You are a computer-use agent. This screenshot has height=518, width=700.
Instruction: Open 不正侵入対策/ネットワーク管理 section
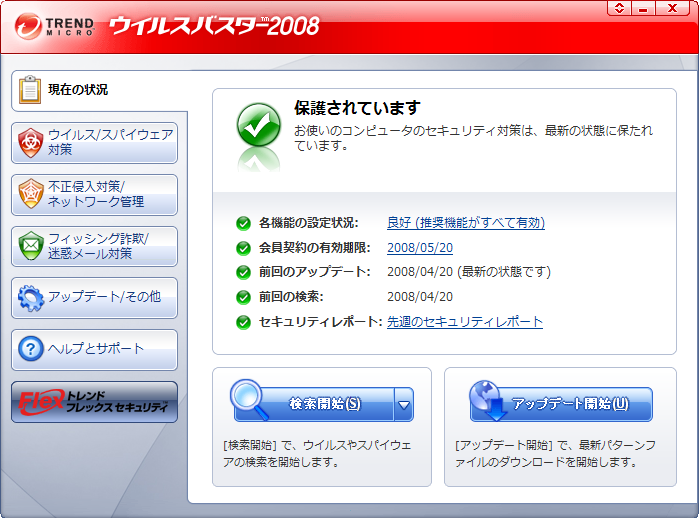[94, 195]
